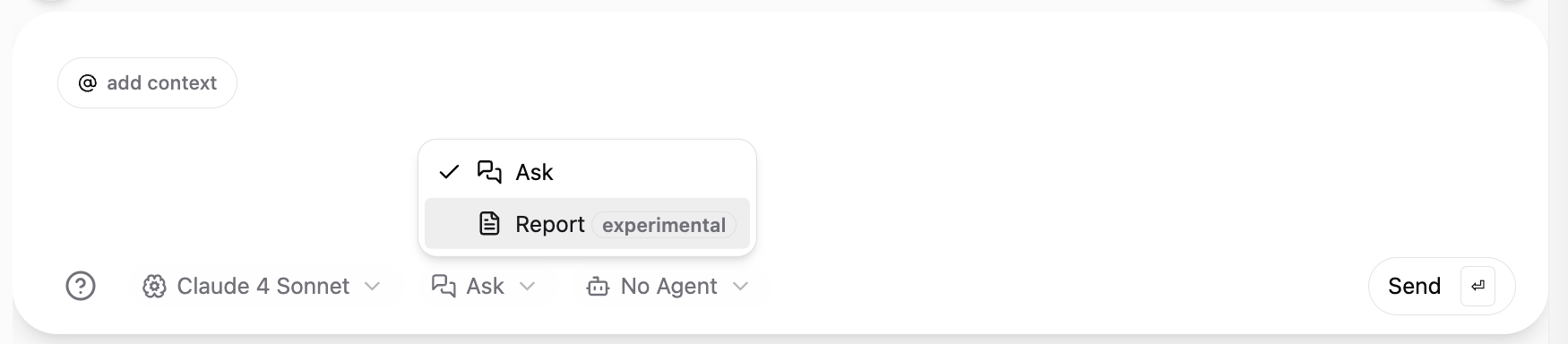1568x344 pixels.
Task: Open the No Agent dropdown chevron
Action: [x=740, y=287]
